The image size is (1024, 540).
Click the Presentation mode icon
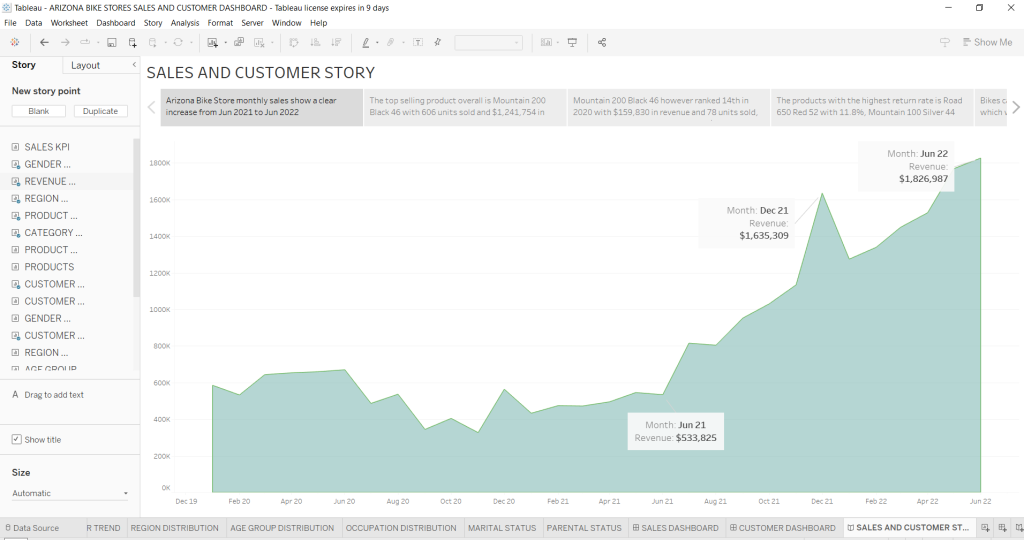coord(573,43)
